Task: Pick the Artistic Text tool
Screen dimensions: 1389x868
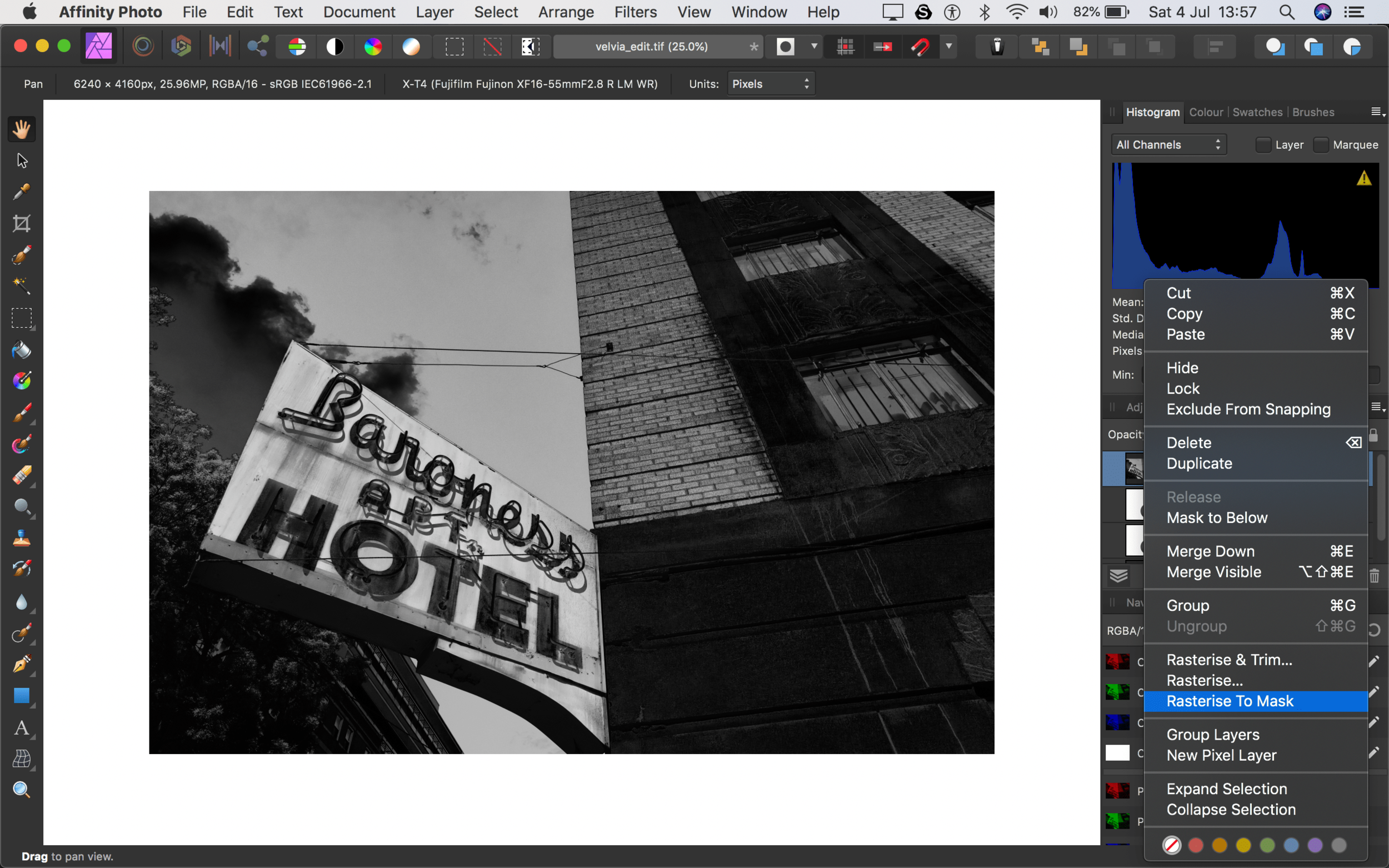Action: (22, 728)
